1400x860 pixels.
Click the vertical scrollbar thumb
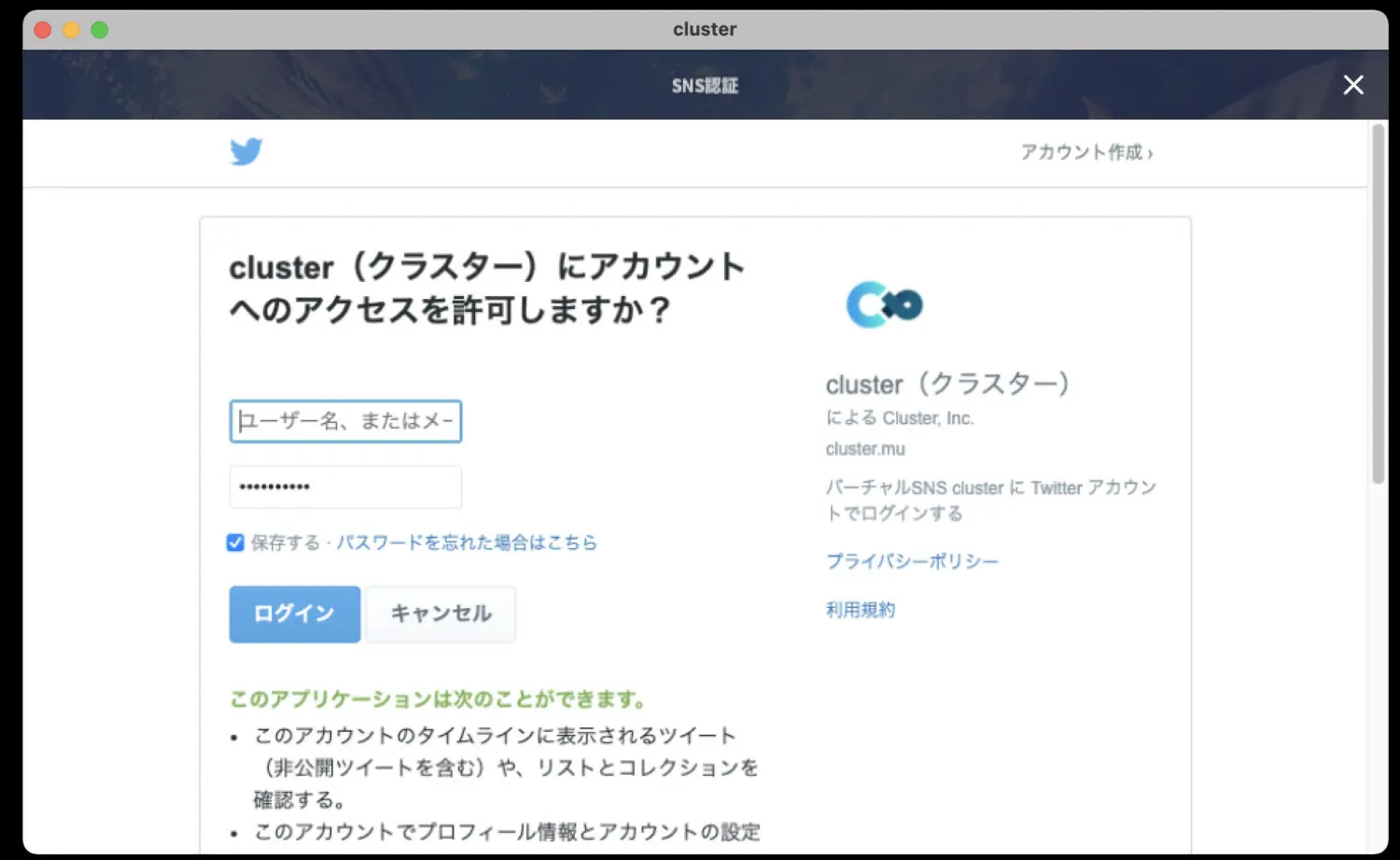pos(1378,303)
